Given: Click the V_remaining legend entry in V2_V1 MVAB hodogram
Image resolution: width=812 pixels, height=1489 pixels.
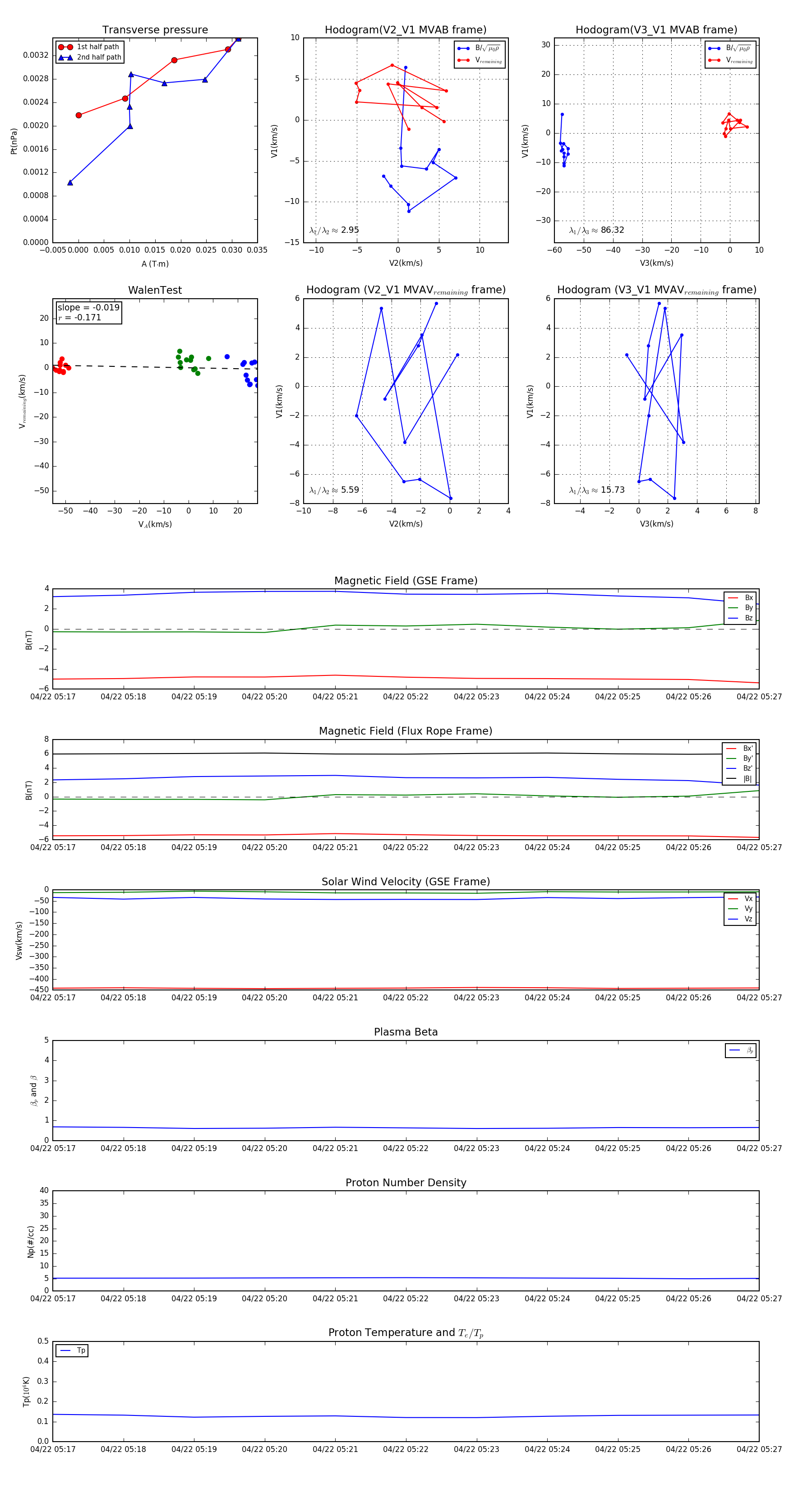Looking at the screenshot, I should point(479,60).
